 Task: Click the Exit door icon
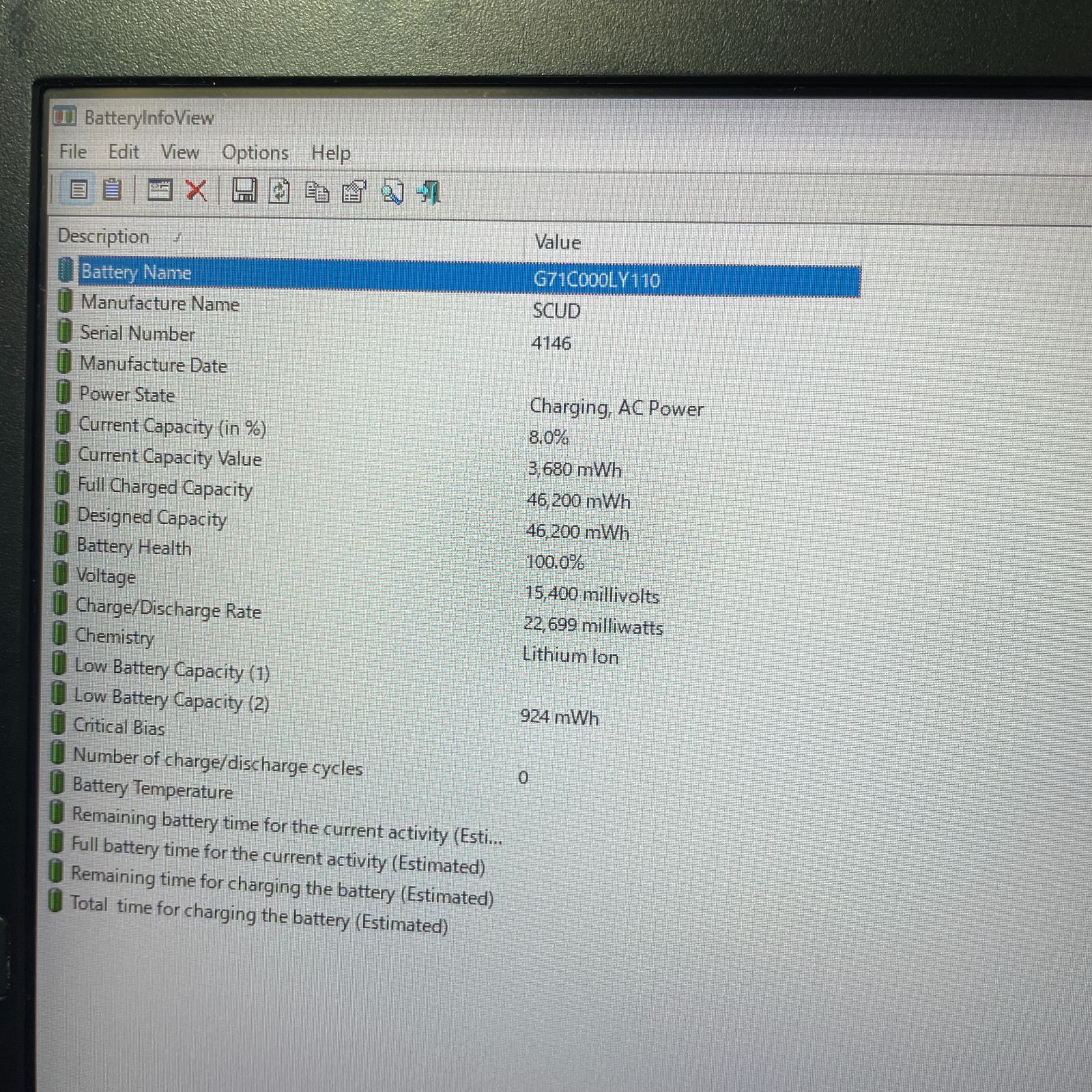coord(430,193)
